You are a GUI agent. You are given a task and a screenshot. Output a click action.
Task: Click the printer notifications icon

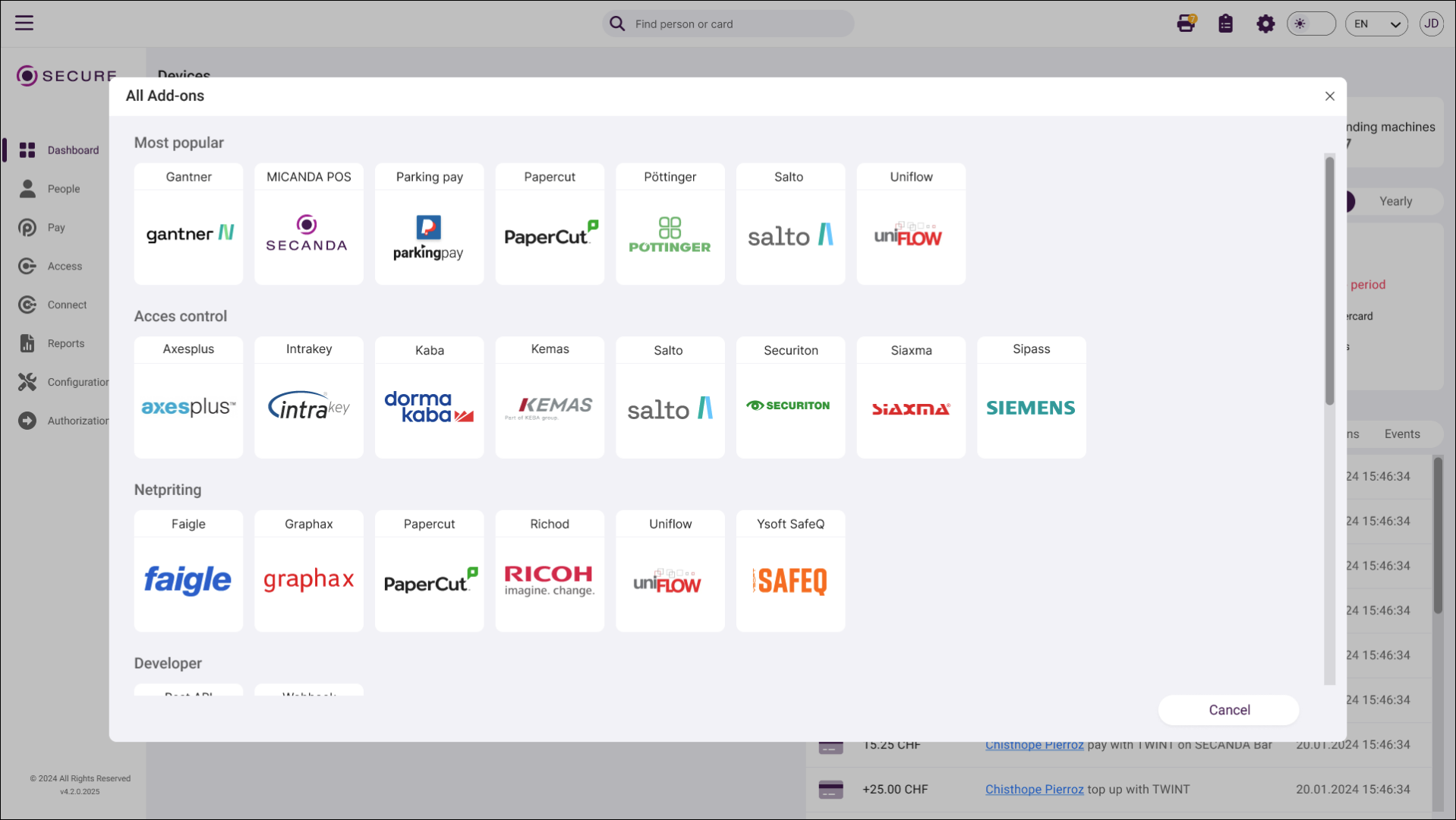[1186, 24]
